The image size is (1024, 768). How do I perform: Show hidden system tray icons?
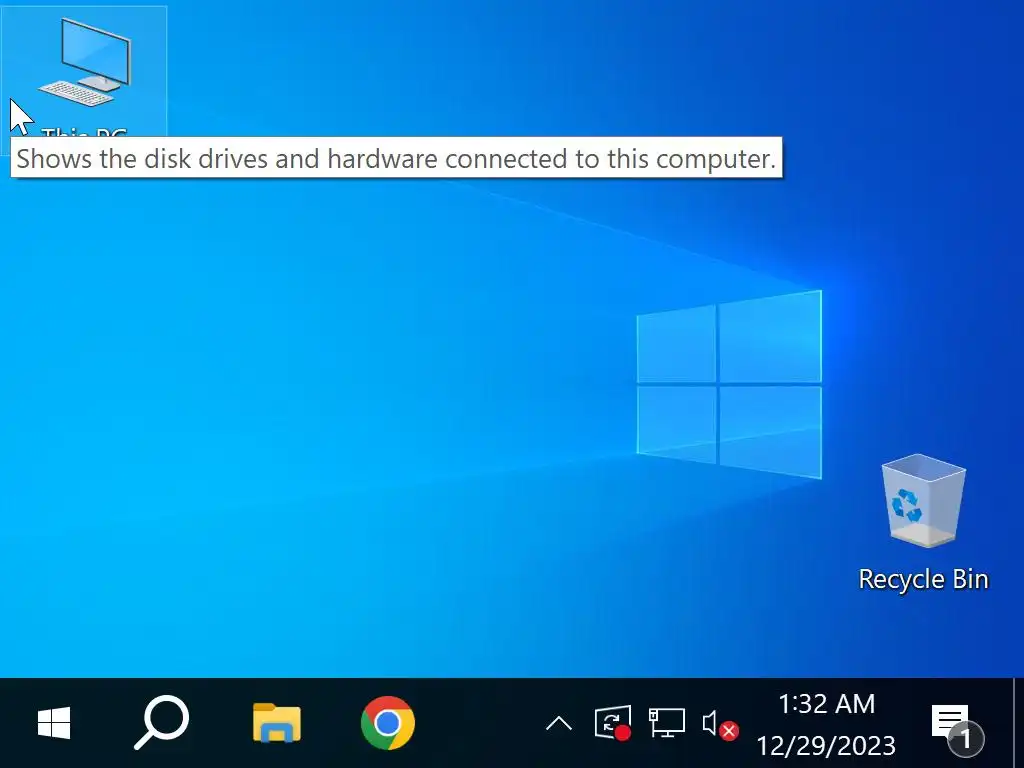point(558,723)
